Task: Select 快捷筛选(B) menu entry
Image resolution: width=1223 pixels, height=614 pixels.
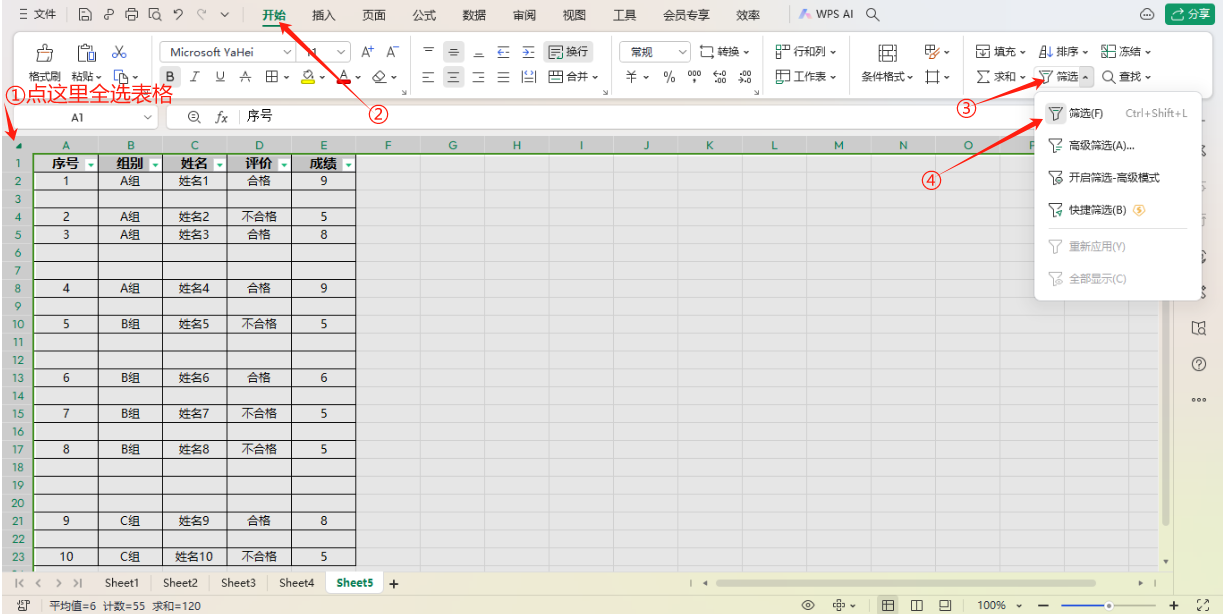Action: pyautogui.click(x=1117, y=210)
